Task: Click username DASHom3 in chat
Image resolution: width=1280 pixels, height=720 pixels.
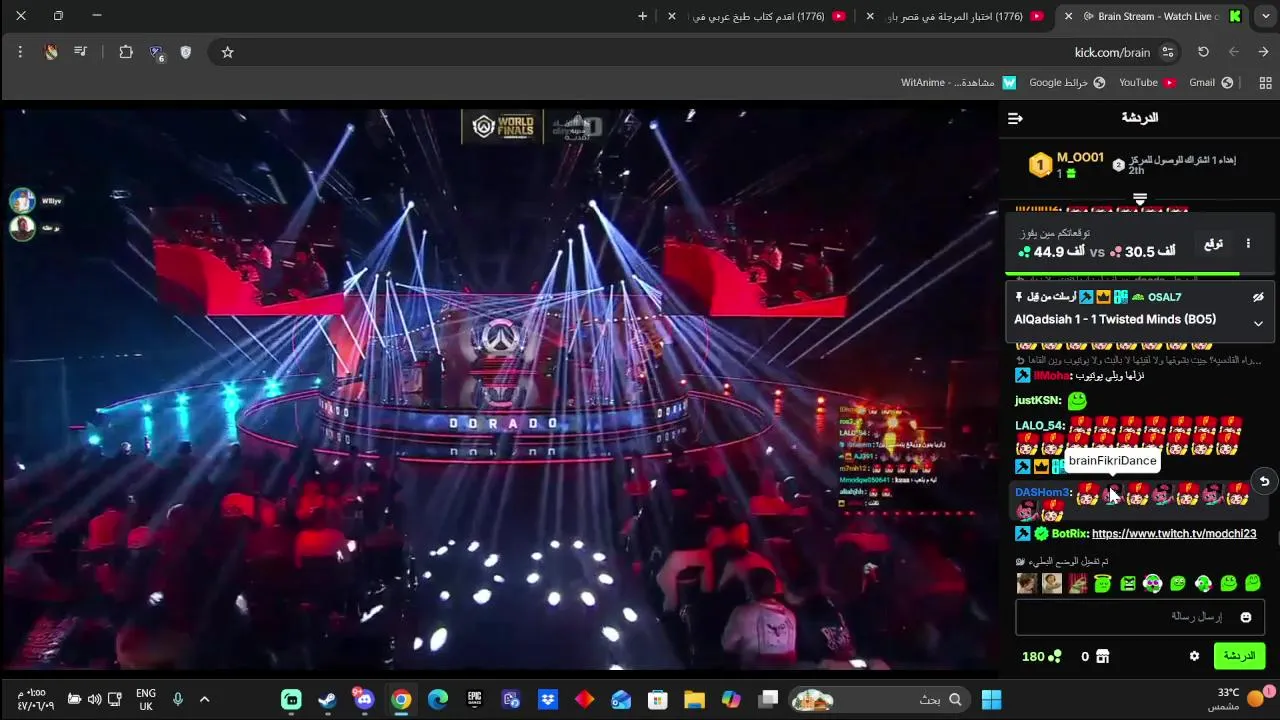Action: pos(1043,492)
